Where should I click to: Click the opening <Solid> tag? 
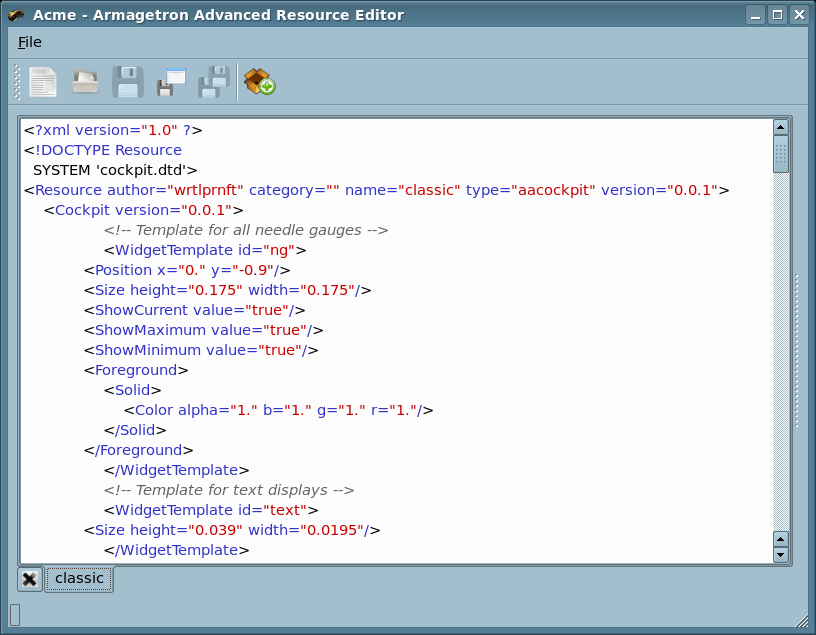[133, 390]
